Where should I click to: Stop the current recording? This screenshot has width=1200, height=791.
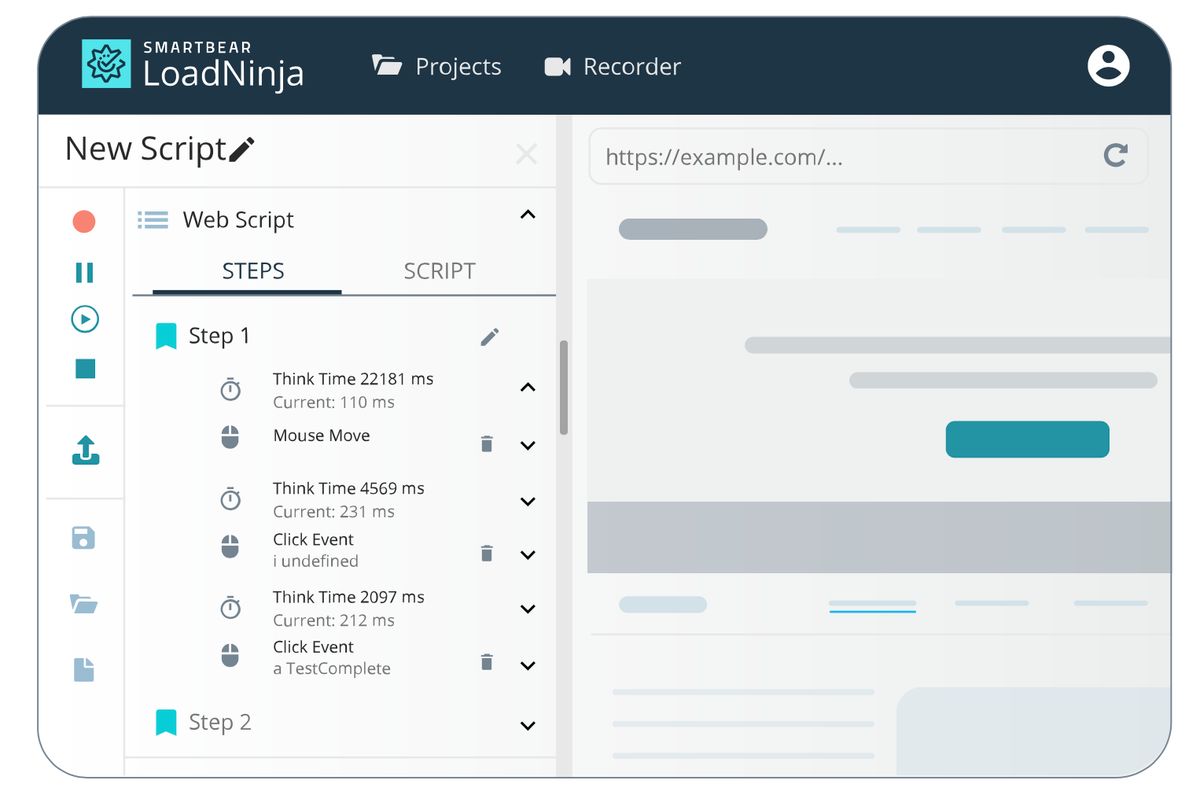(83, 369)
